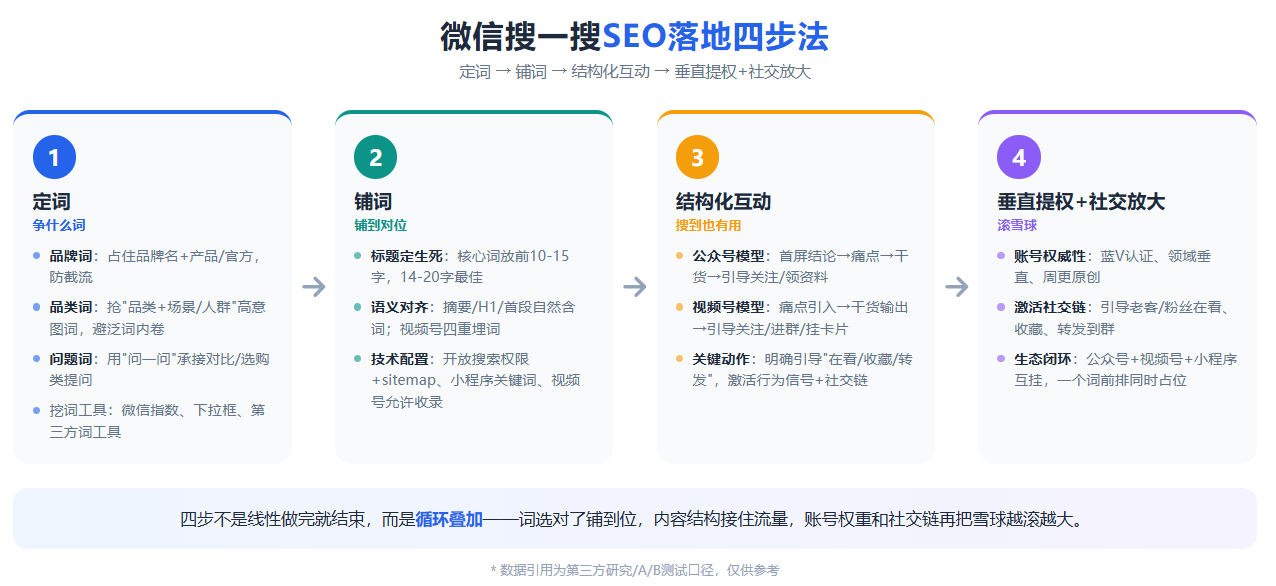1276x586 pixels.
Task: Click the 生态闭环 bullet label
Action: [x=1042, y=358]
